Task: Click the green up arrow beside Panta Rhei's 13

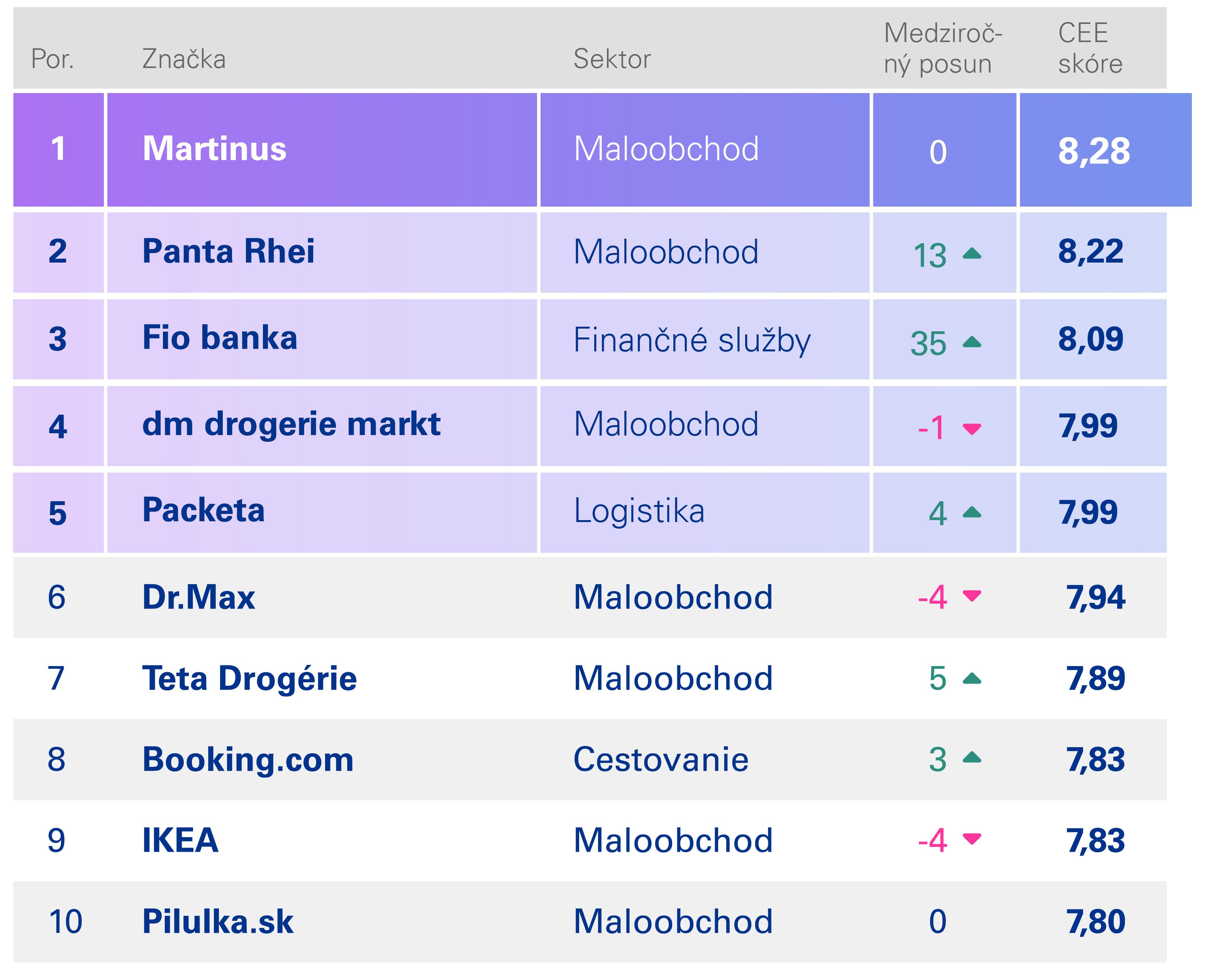Action: coord(971,254)
